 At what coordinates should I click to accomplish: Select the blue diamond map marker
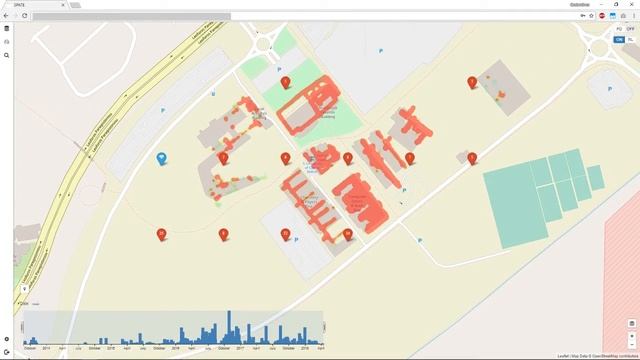(x=162, y=158)
